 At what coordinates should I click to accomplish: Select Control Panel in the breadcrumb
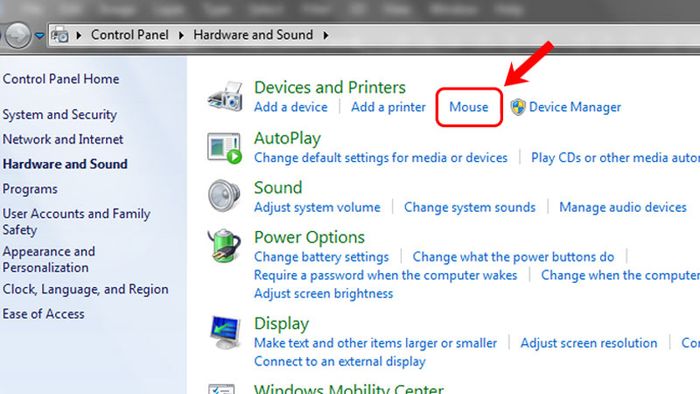pos(129,35)
